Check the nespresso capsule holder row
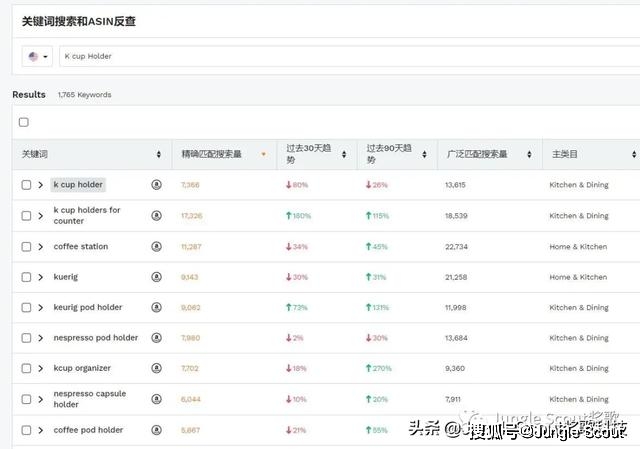 pos(26,399)
